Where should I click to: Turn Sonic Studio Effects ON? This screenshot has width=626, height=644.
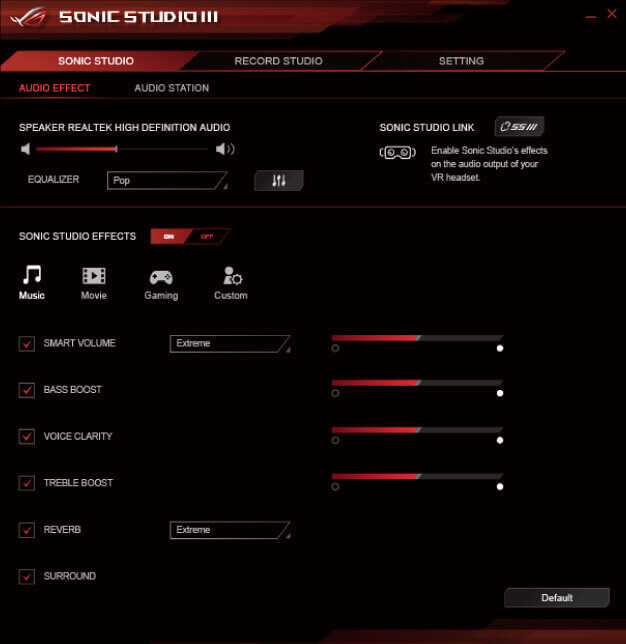169,237
